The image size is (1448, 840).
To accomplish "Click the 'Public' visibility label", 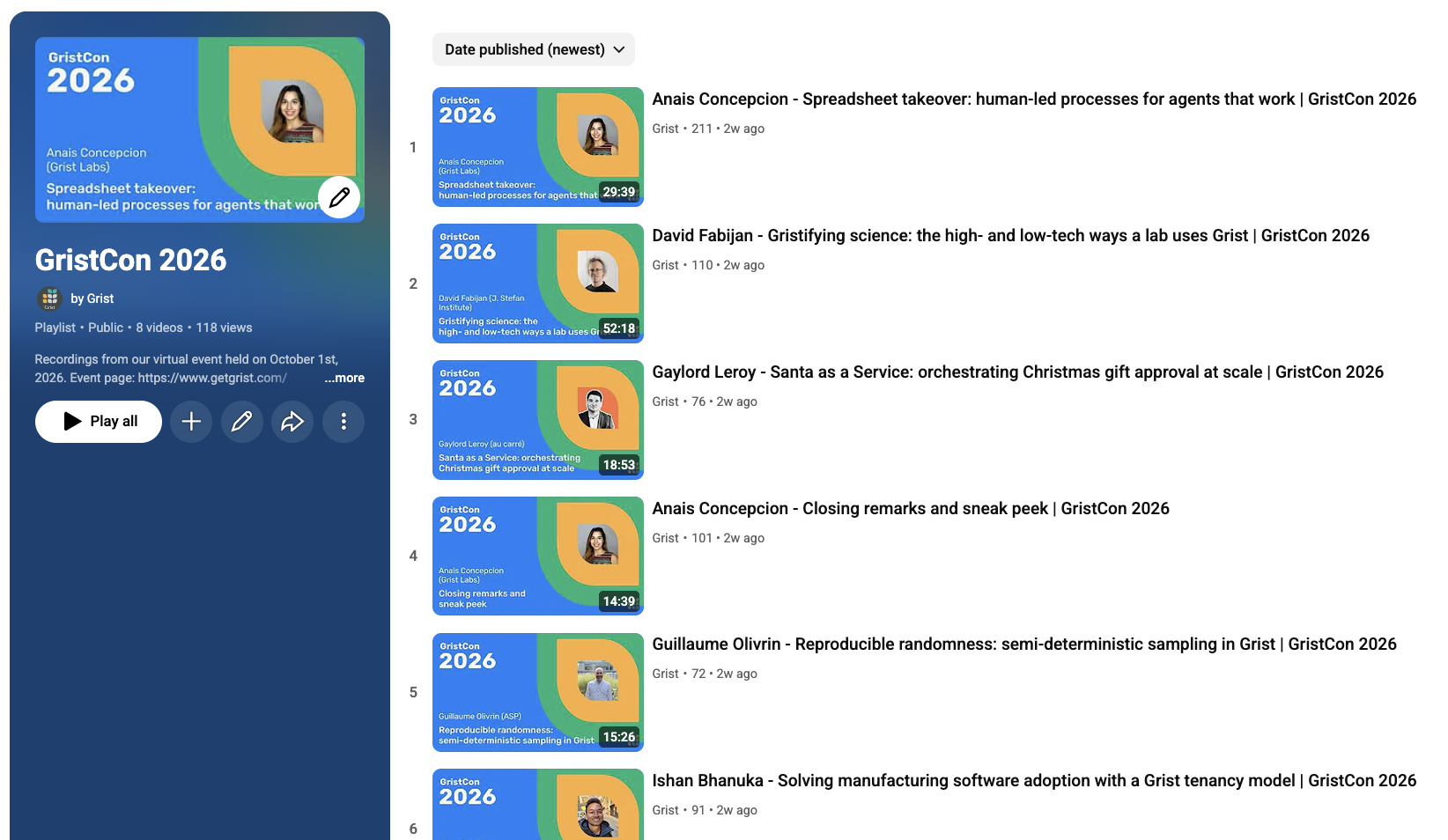I will click(x=106, y=328).
